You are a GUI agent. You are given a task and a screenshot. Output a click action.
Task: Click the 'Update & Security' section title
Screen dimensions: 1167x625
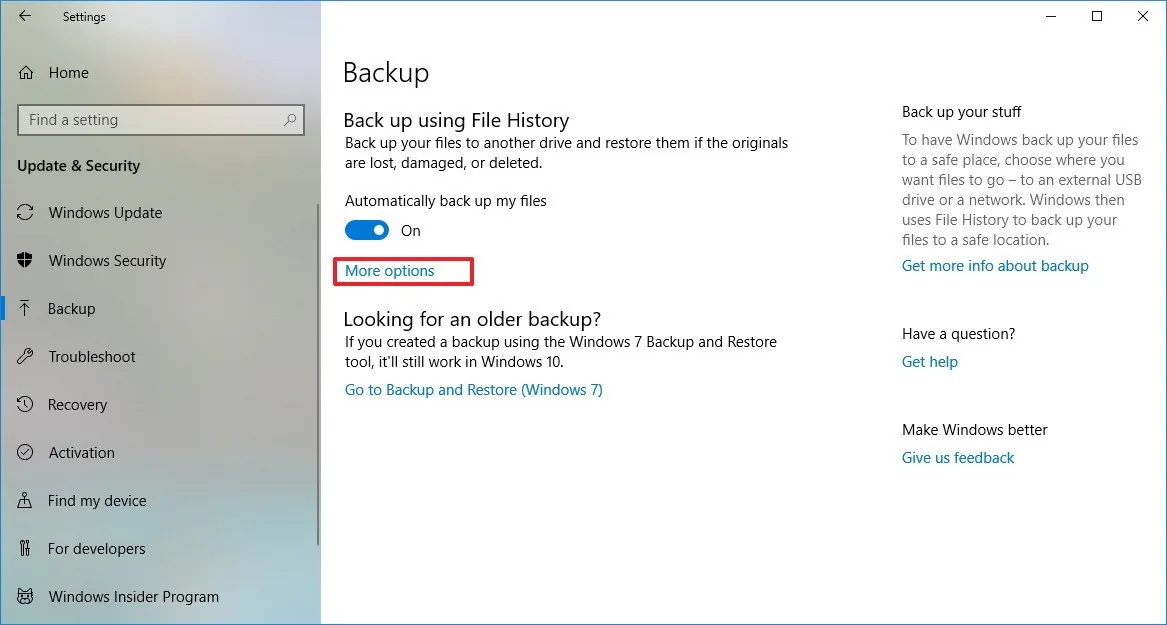point(79,166)
